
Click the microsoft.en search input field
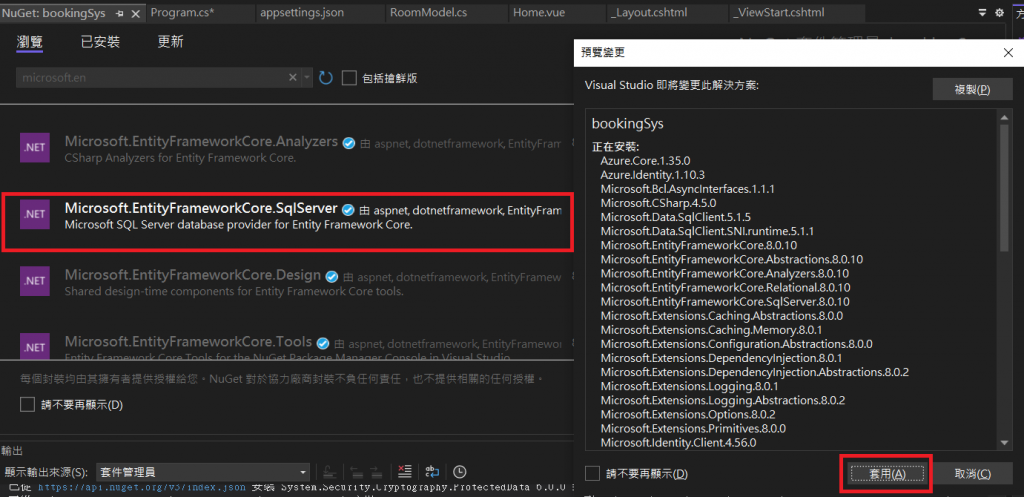tap(152, 78)
